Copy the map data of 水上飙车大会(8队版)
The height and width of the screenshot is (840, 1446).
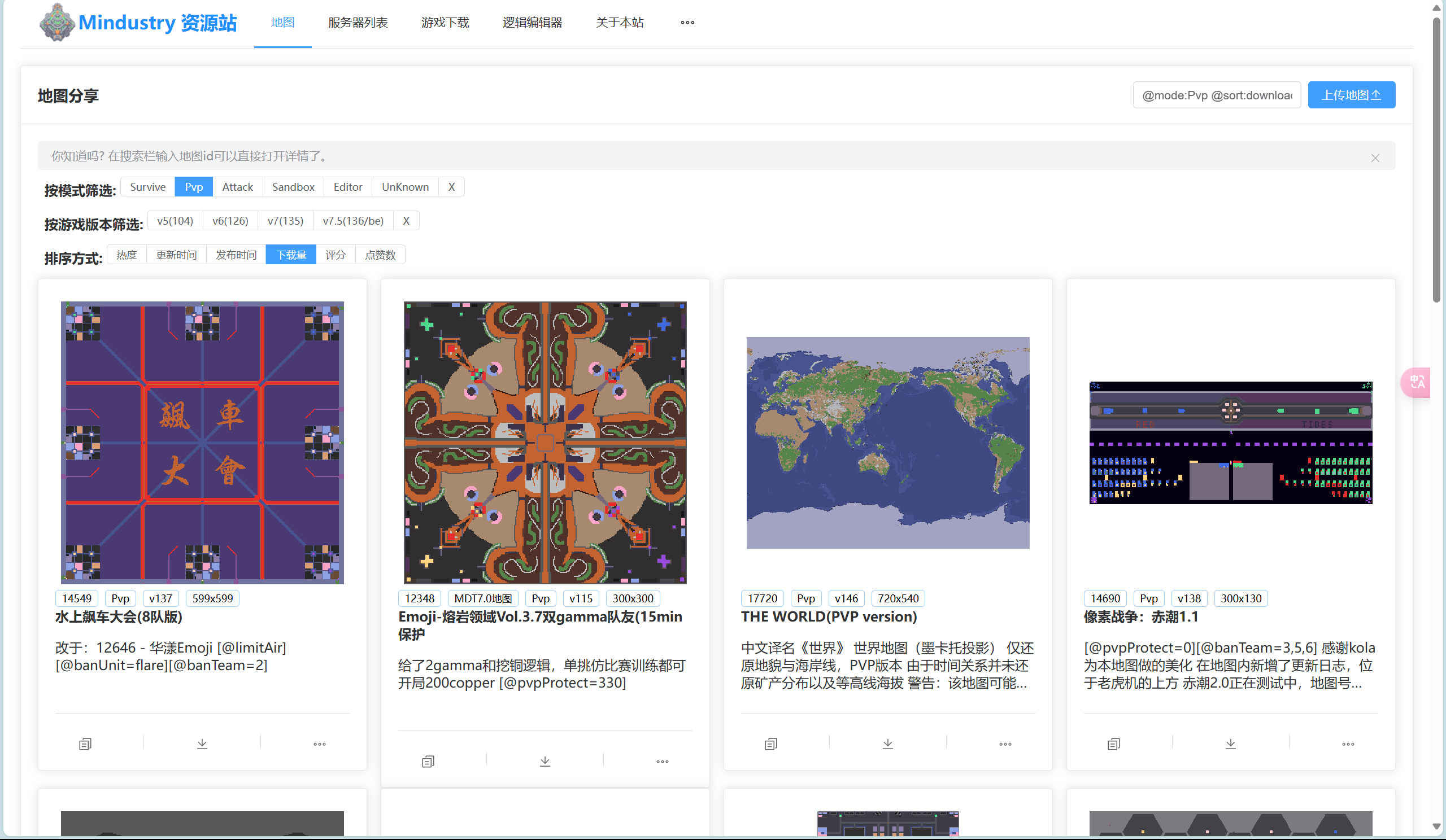coord(84,743)
